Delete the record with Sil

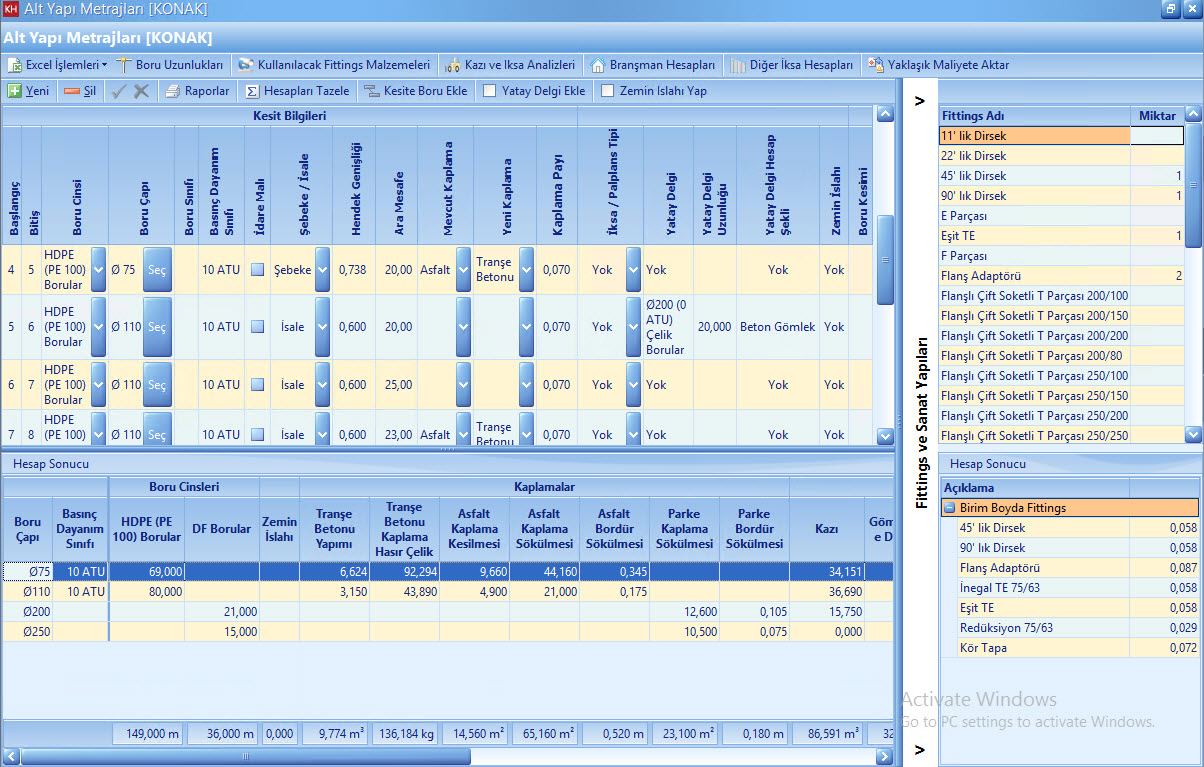(80, 91)
